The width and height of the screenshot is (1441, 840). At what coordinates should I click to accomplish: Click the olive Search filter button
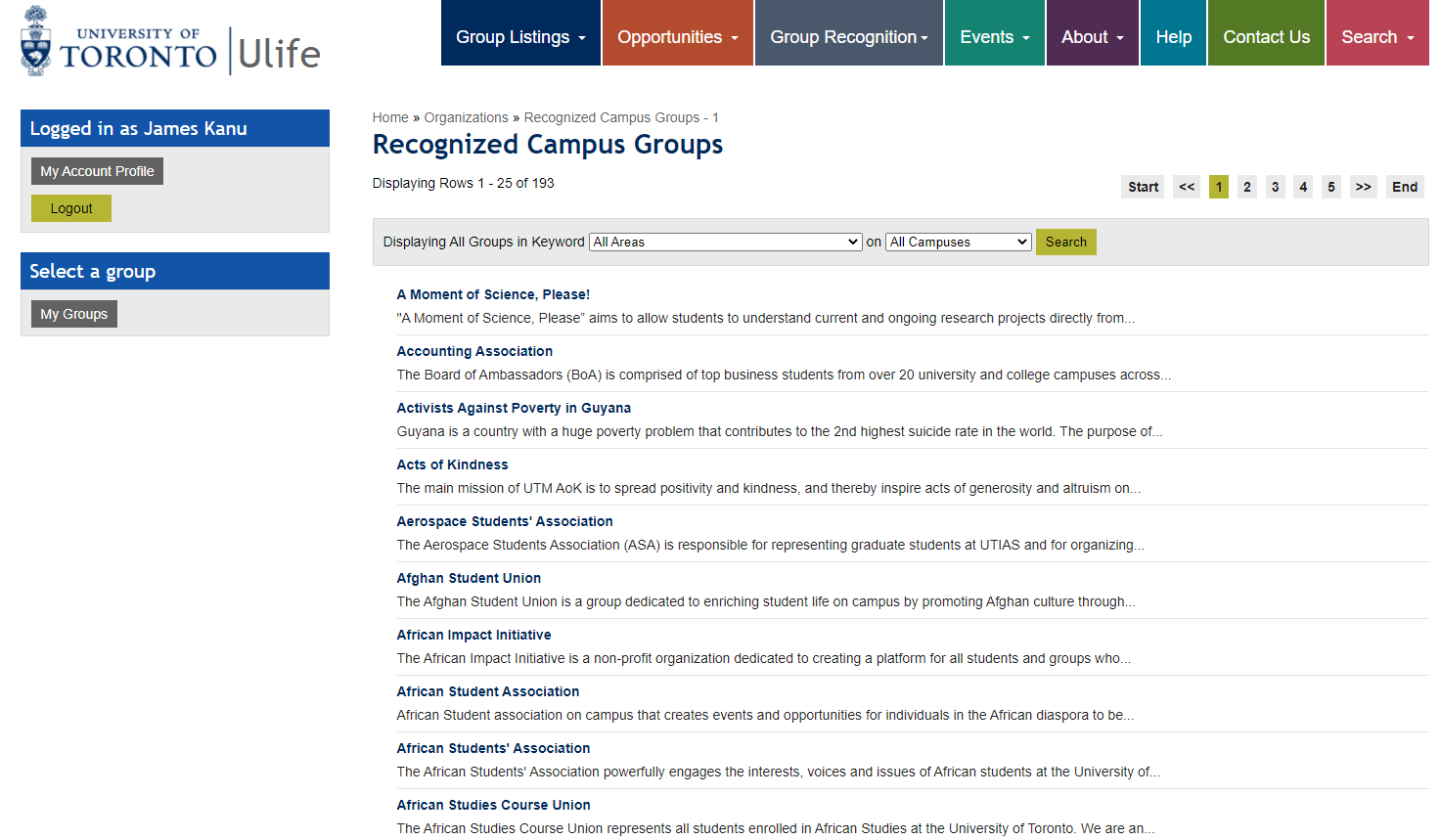1065,242
